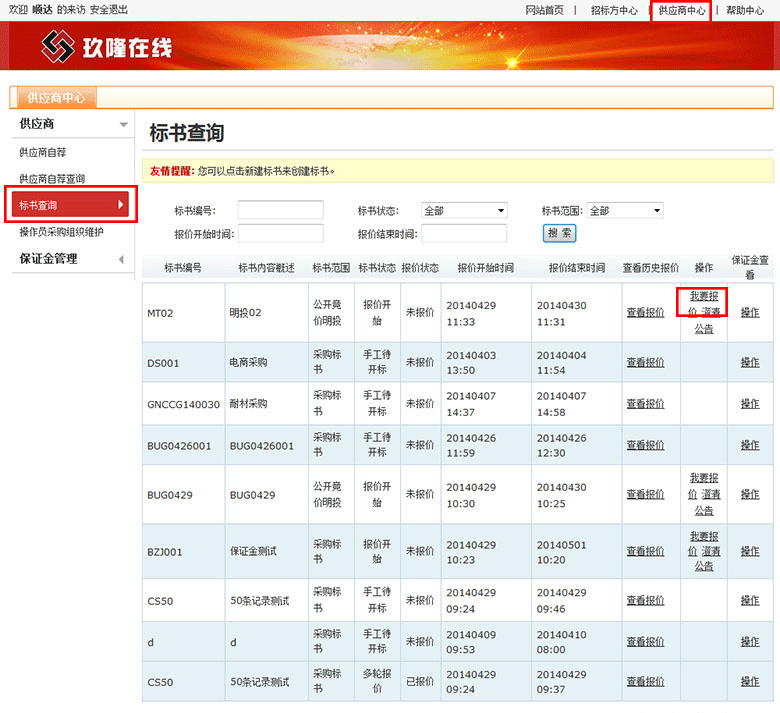
Task: Click the 报价开始时间 column header
Action: (x=486, y=268)
